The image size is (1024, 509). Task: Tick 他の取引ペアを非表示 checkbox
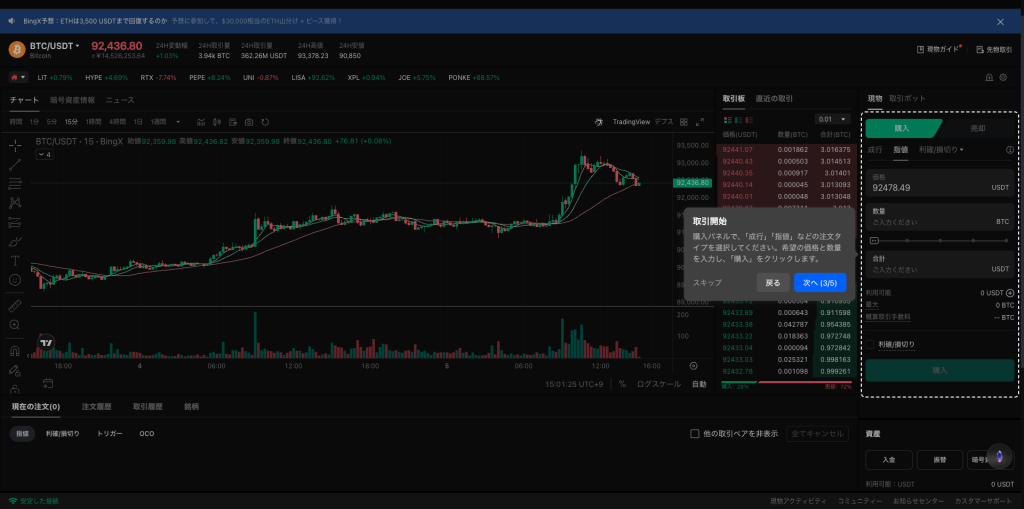pyautogui.click(x=695, y=434)
